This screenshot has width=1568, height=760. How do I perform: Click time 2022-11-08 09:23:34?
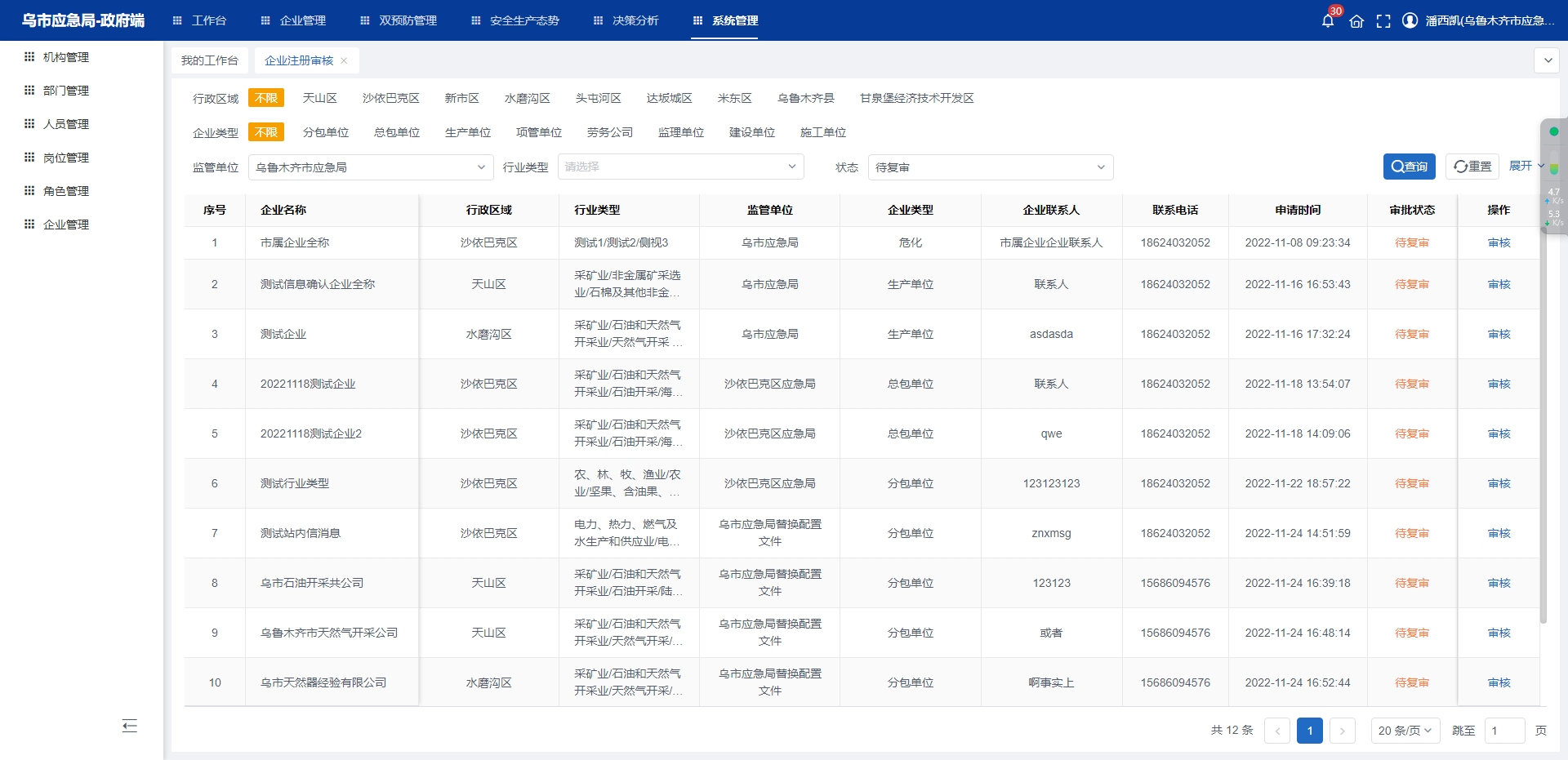[1298, 242]
